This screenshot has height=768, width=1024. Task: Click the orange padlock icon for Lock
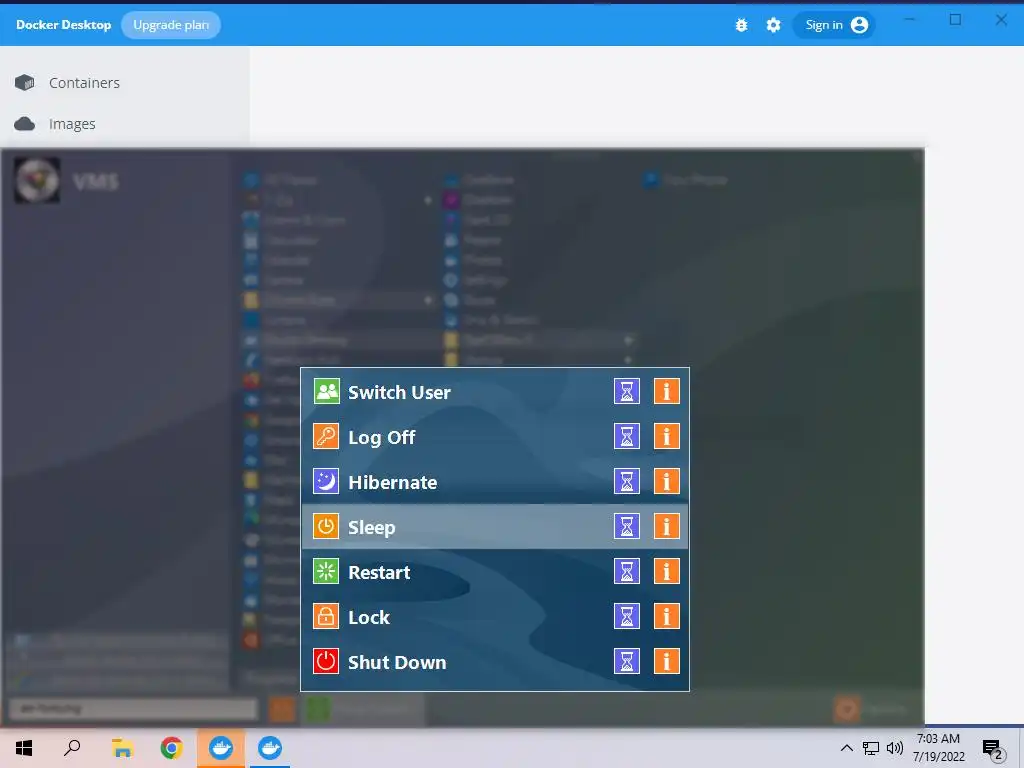pyautogui.click(x=326, y=616)
